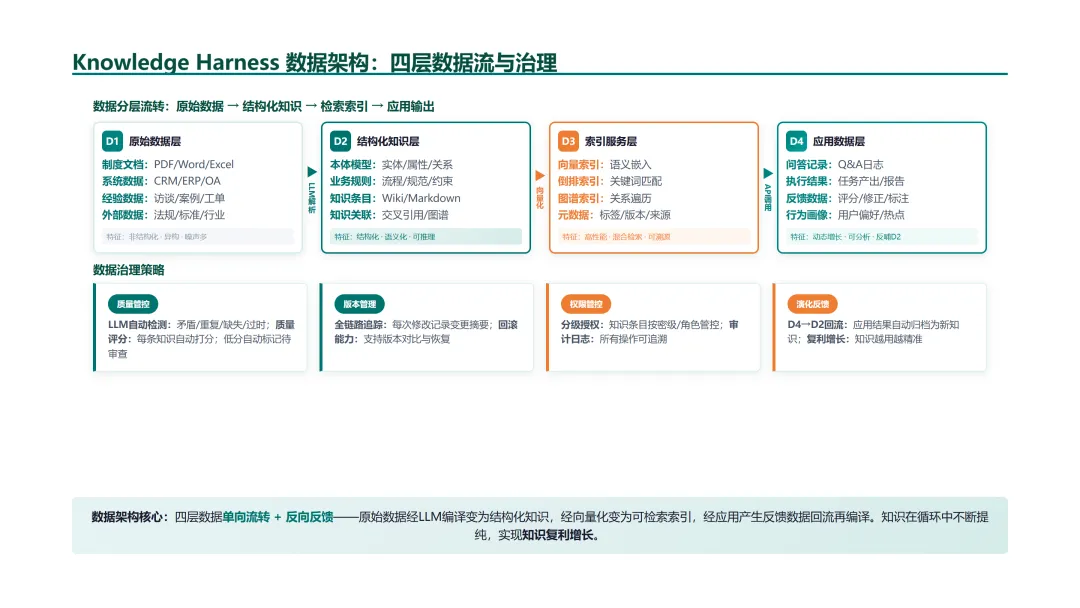Select the 问答记录: Q&A日志 row

click(x=835, y=165)
